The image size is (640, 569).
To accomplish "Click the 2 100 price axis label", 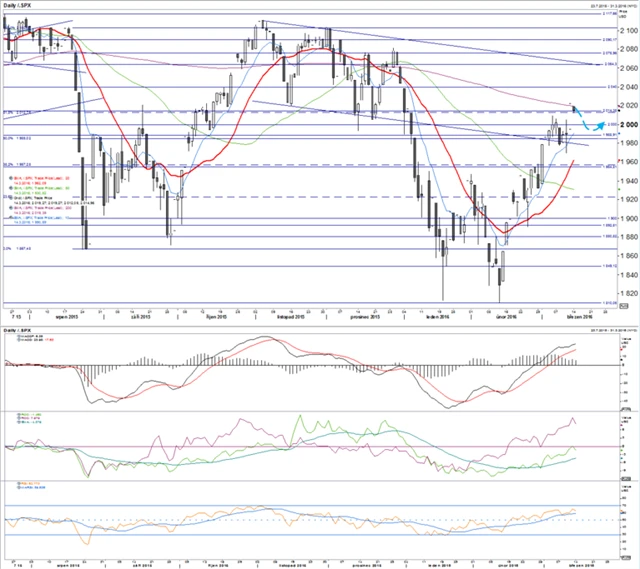I will point(628,31).
